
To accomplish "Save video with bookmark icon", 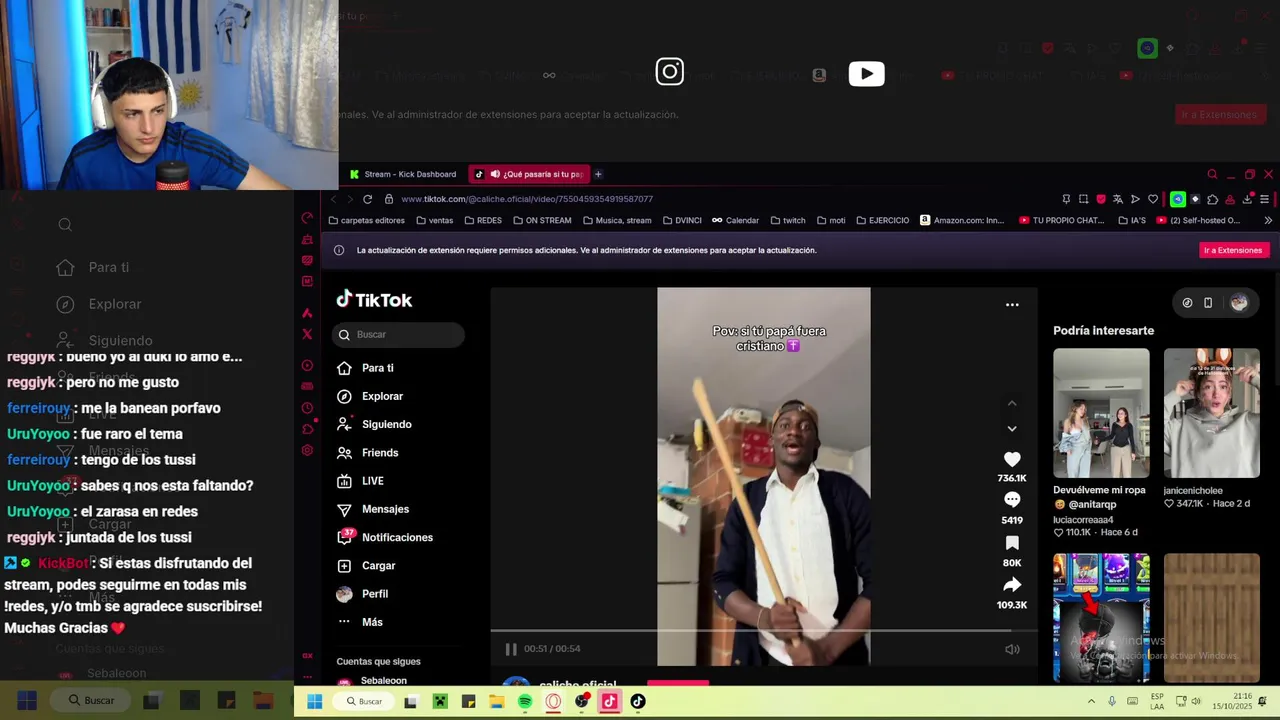I will [x=1012, y=543].
